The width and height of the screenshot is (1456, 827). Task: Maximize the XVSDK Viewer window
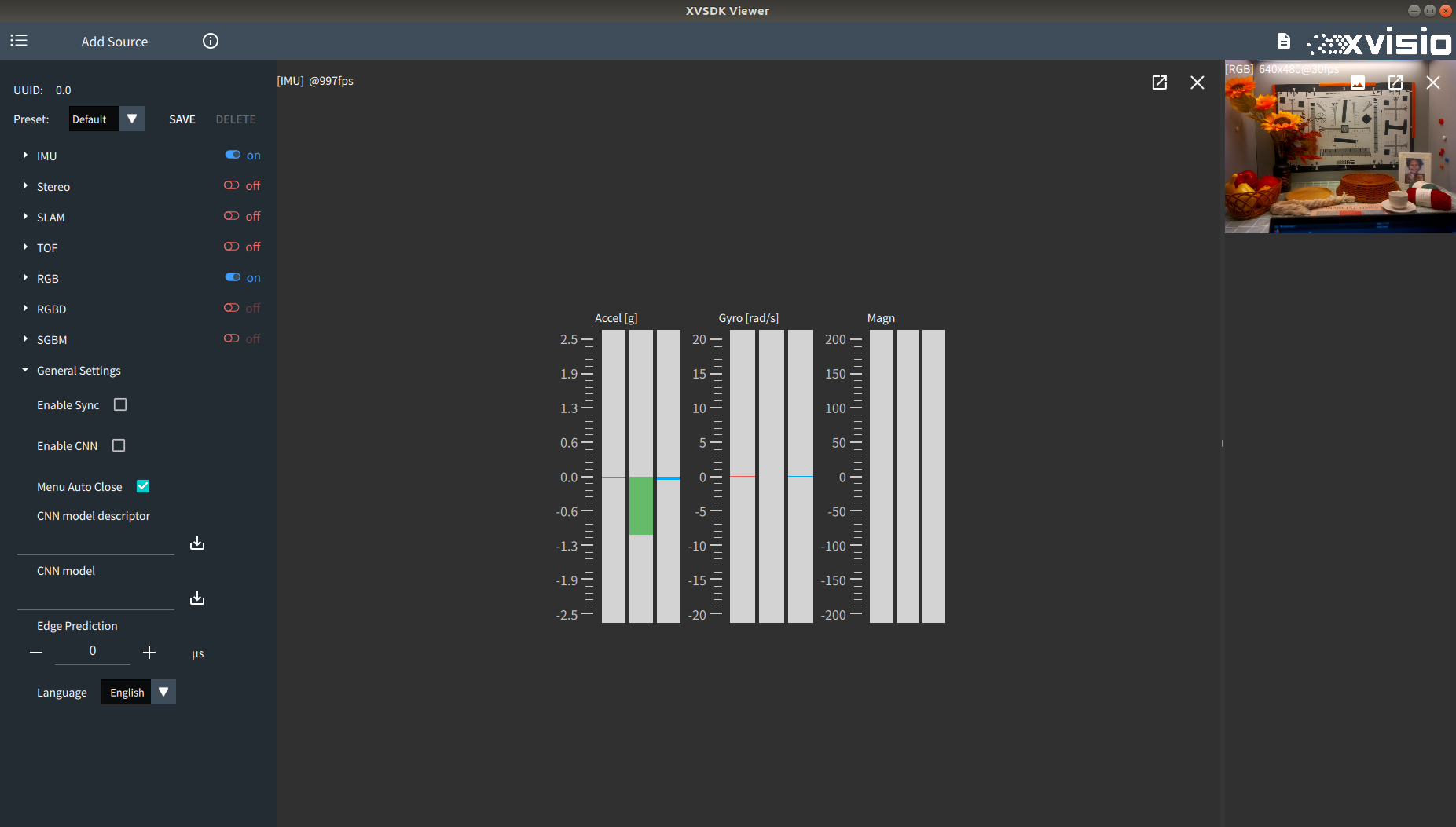pos(1430,11)
